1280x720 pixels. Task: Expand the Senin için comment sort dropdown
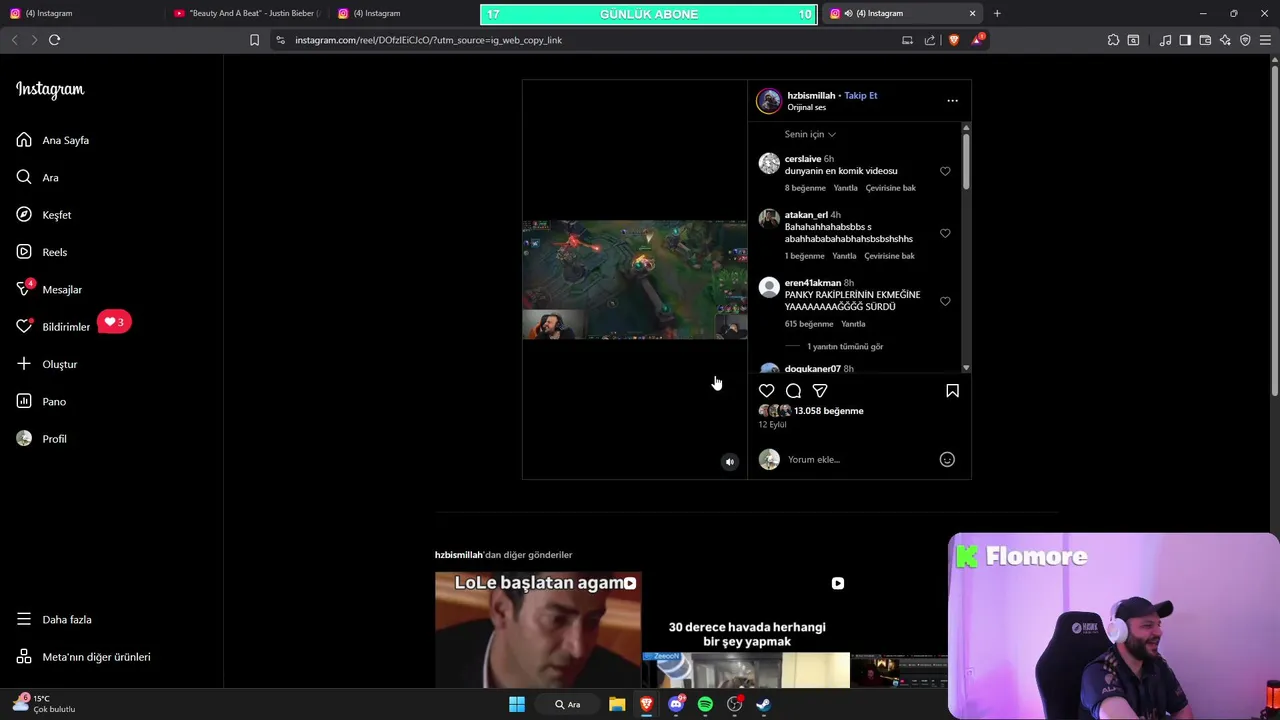point(810,134)
